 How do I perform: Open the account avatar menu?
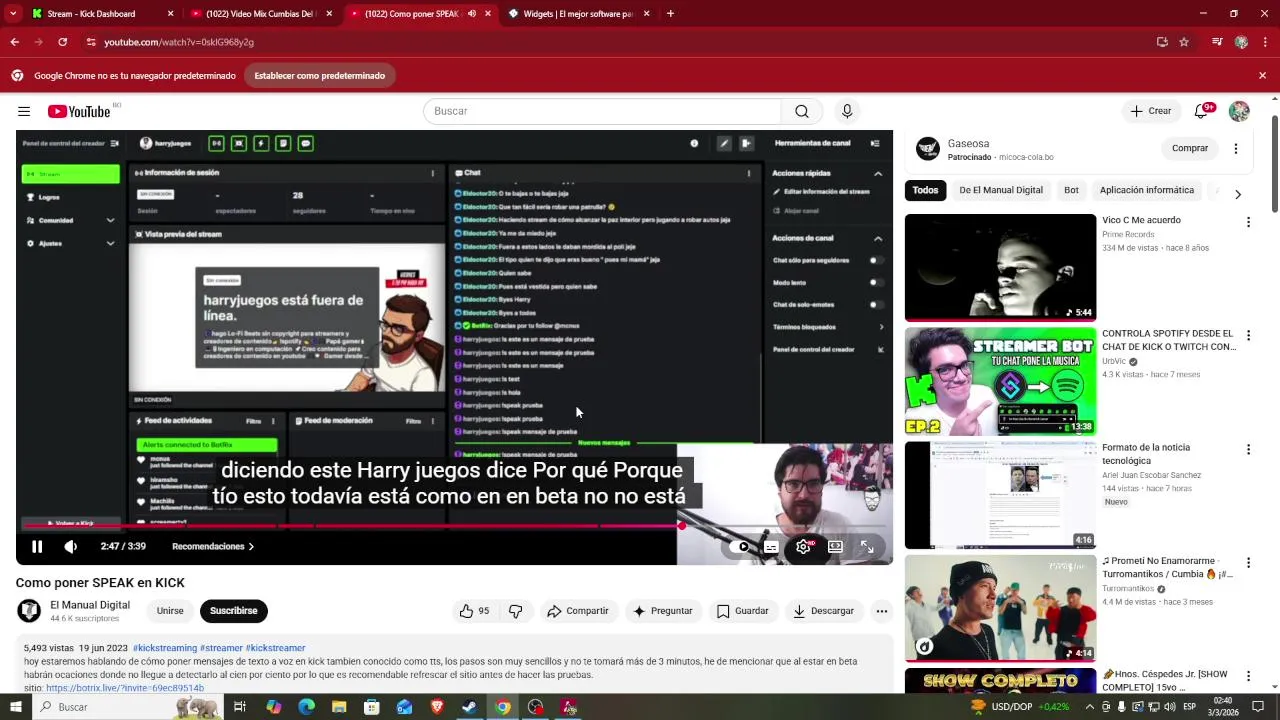(x=1239, y=111)
